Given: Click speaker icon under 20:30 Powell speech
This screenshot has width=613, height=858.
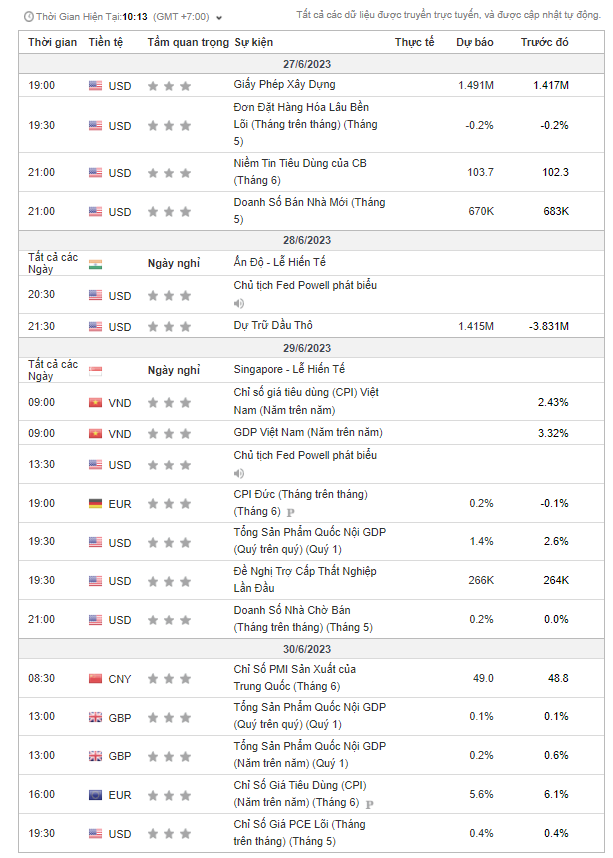Looking at the screenshot, I should (239, 303).
